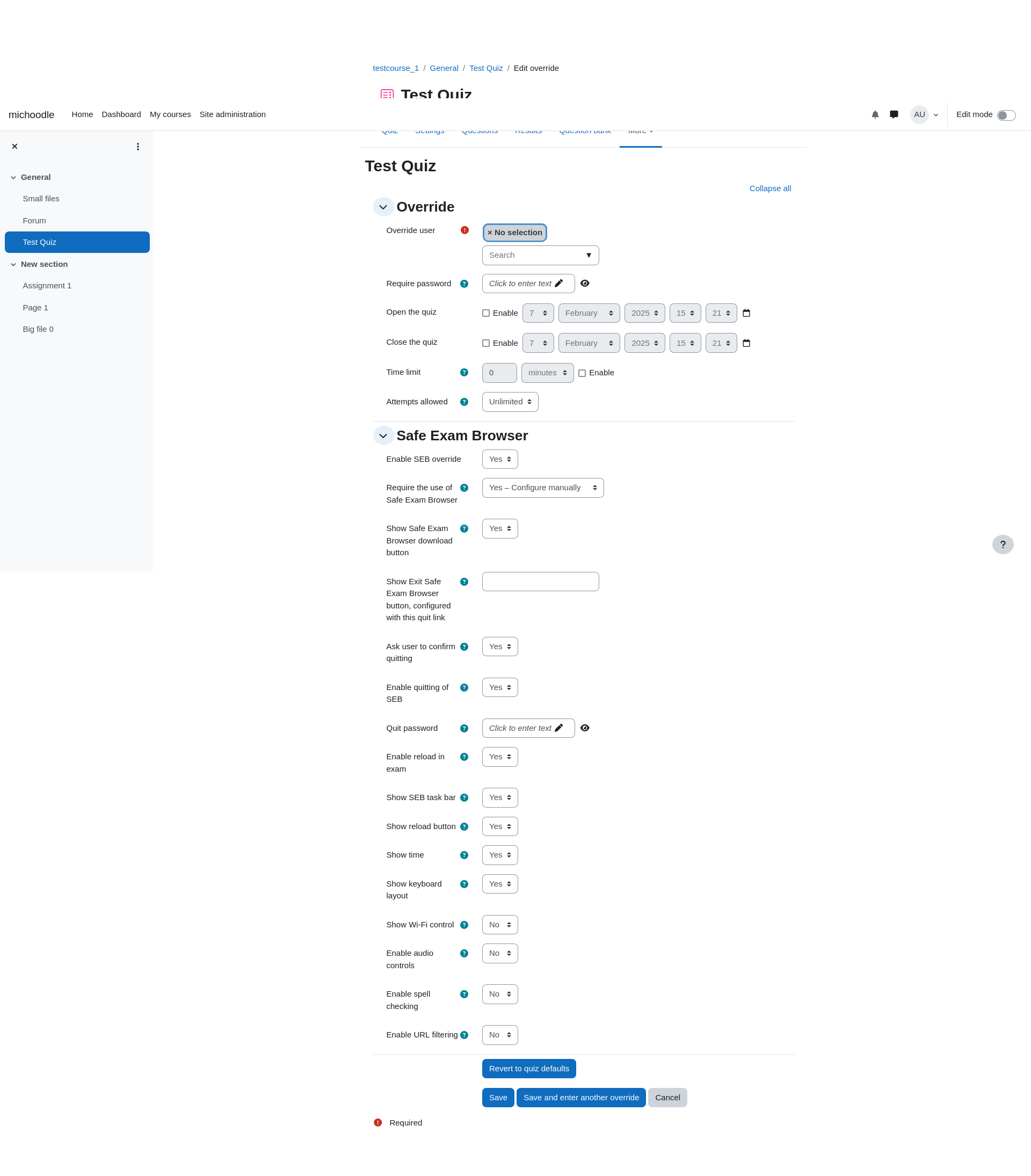This screenshot has width=1031, height=1176.
Task: Open help for Require the use of Safe Exam Browser
Action: pos(464,488)
